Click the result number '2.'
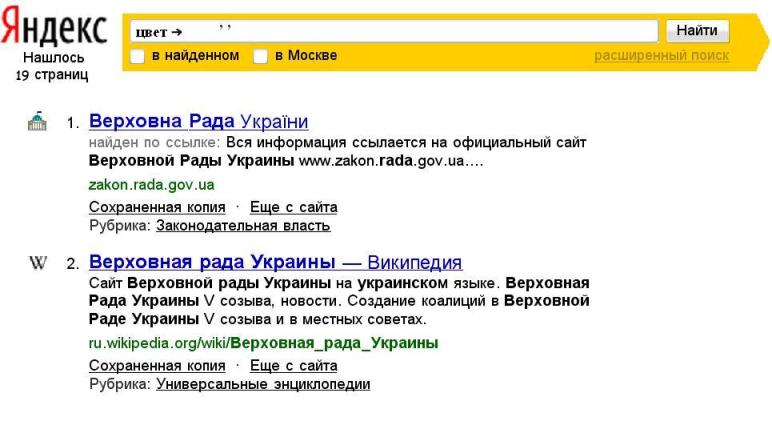This screenshot has height=437, width=772. [73, 264]
